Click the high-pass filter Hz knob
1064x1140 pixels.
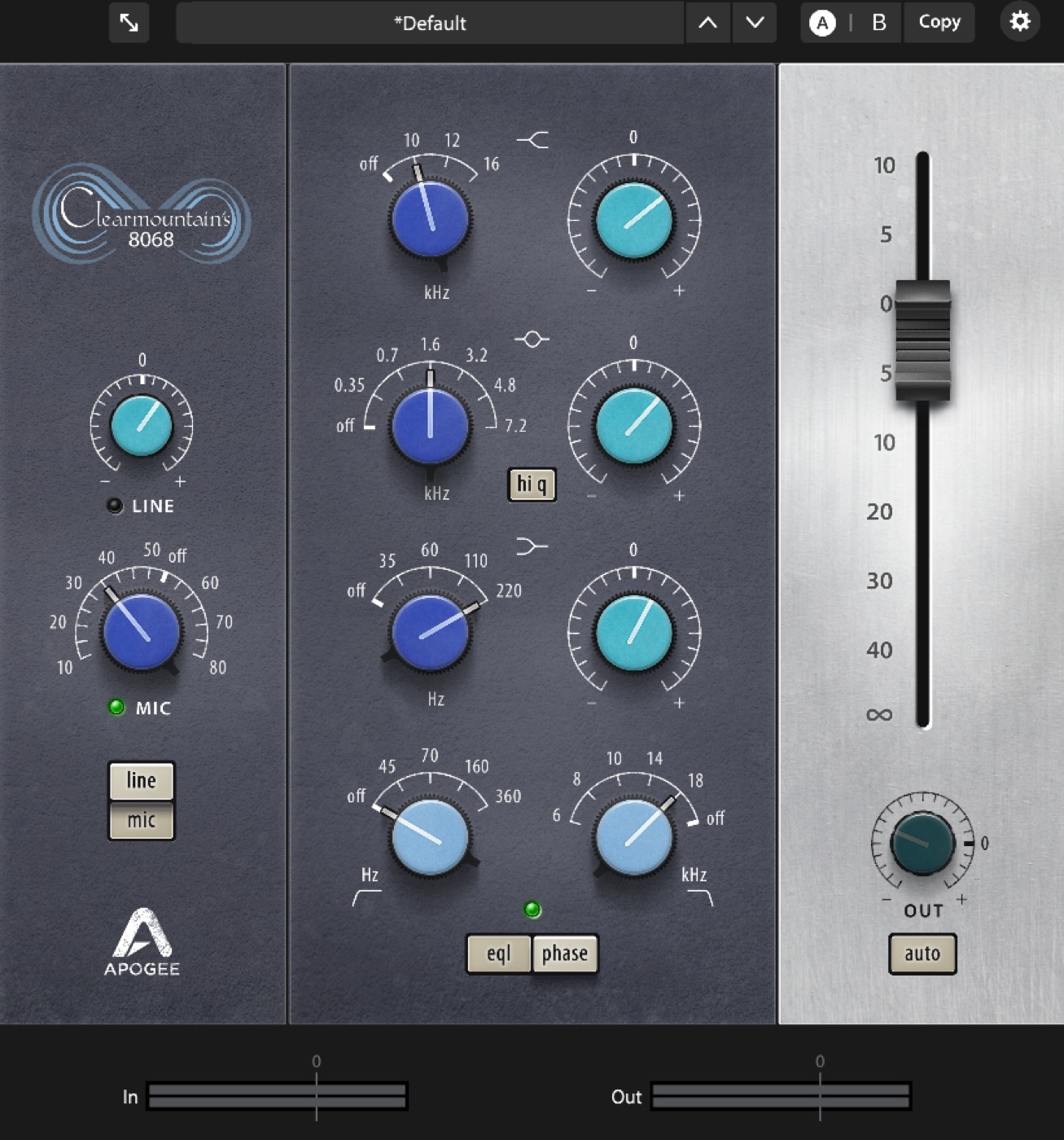pos(431,836)
